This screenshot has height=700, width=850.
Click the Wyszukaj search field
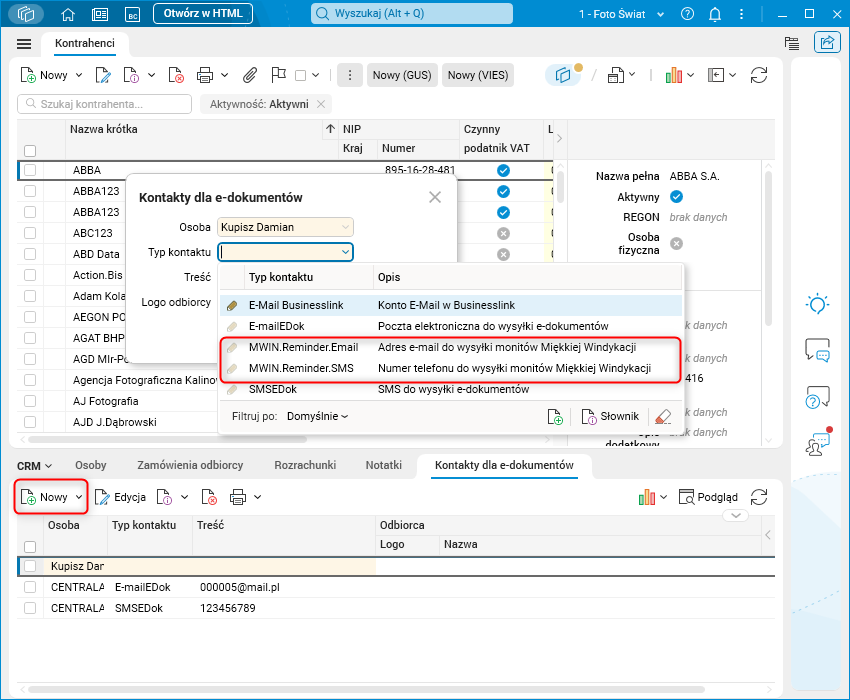(x=412, y=14)
